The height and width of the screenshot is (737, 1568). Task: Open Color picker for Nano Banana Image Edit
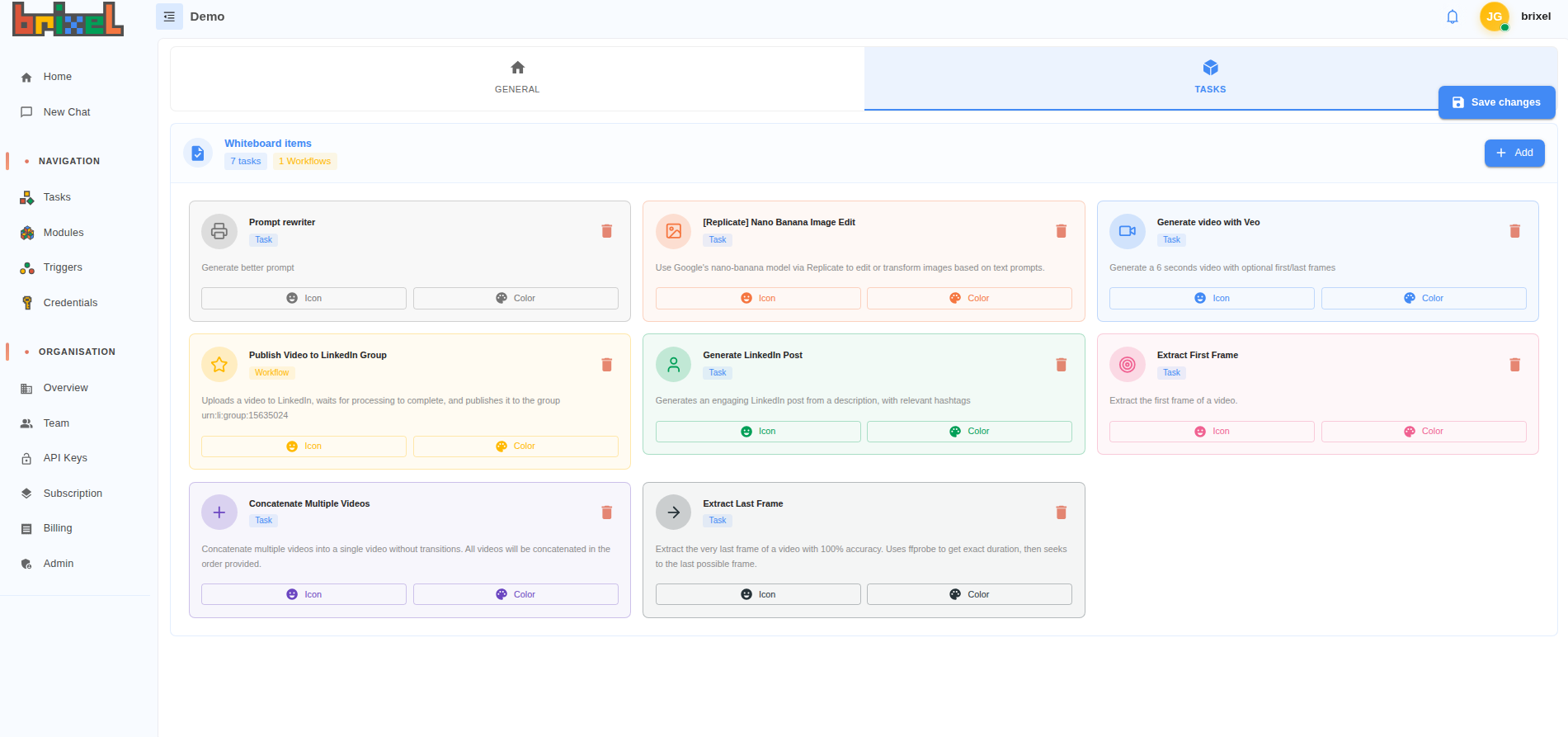(x=968, y=299)
